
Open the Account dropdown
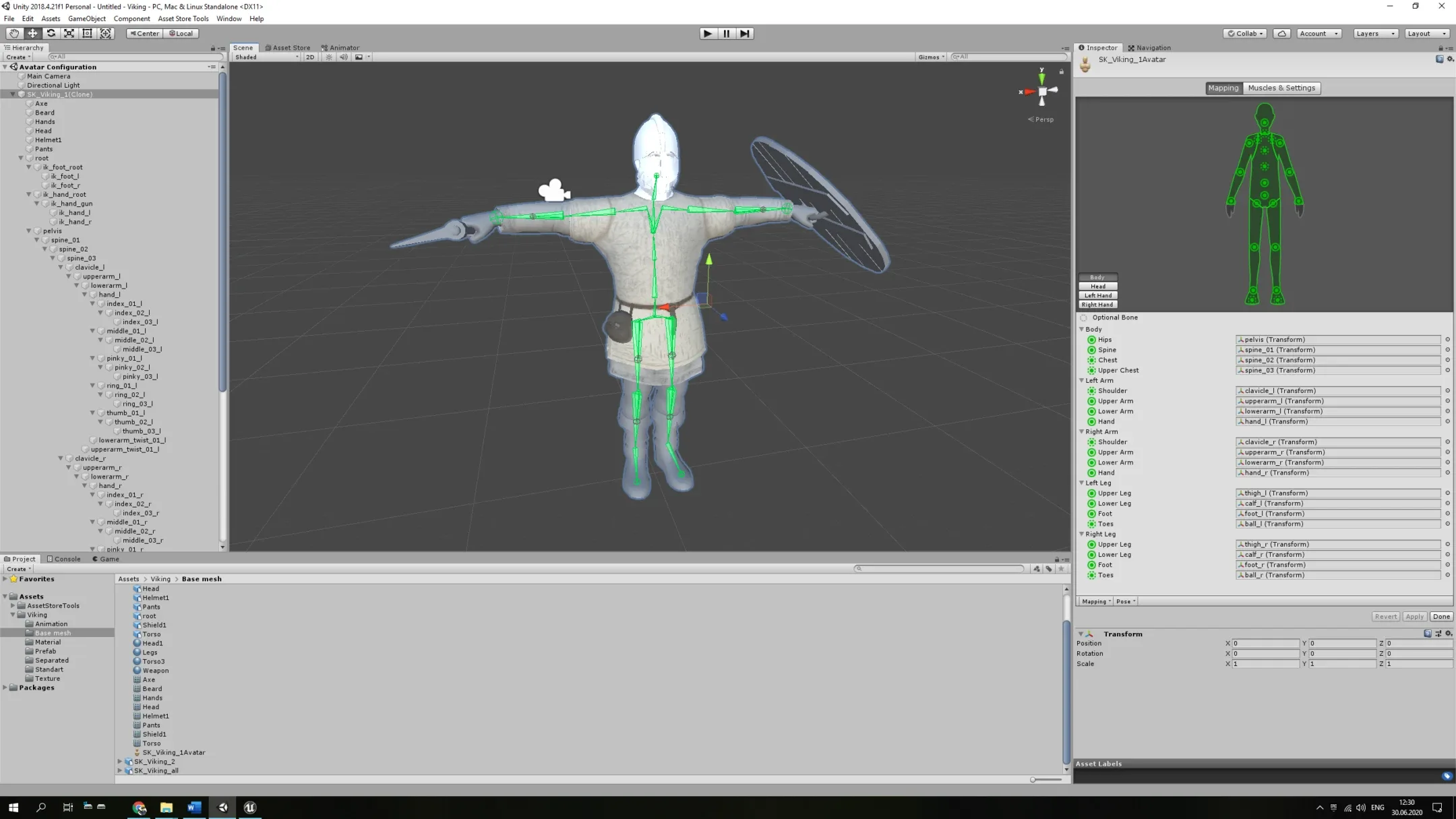tap(1318, 33)
